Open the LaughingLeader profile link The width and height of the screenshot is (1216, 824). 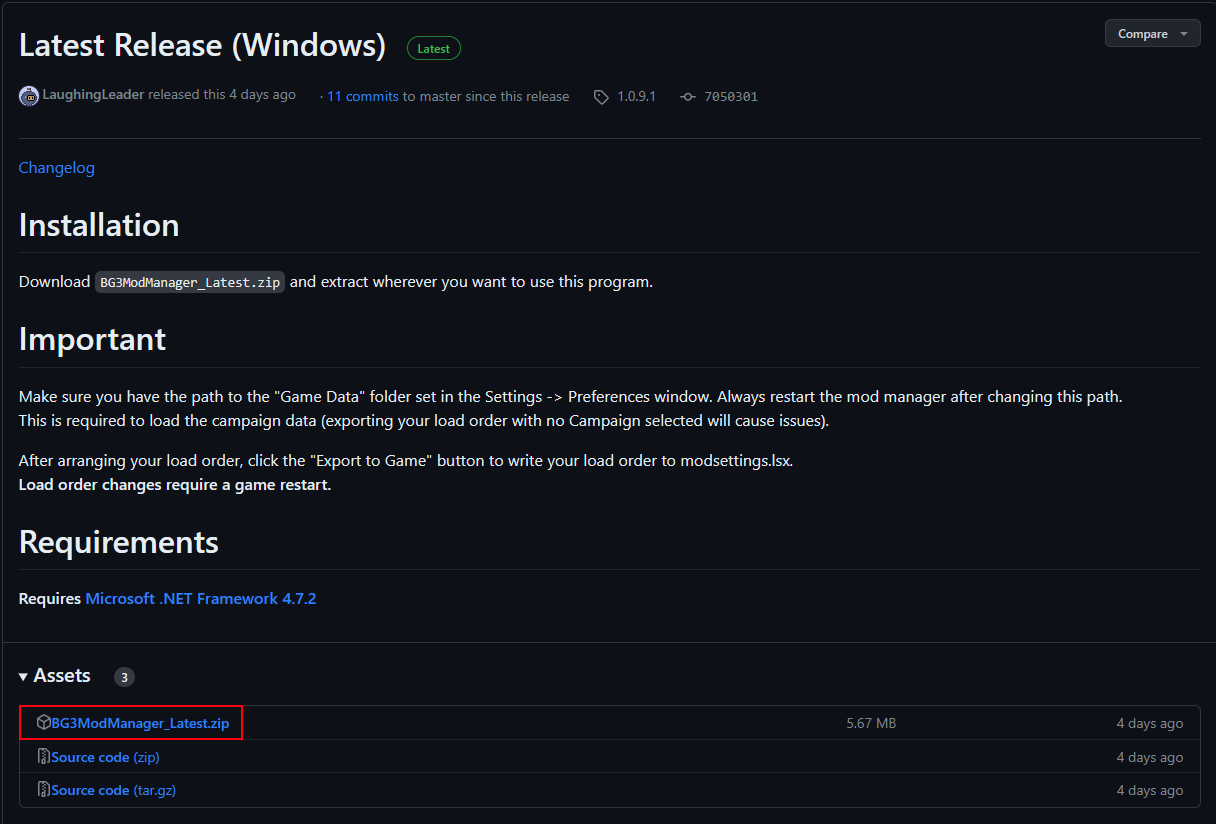pyautogui.click(x=93, y=95)
